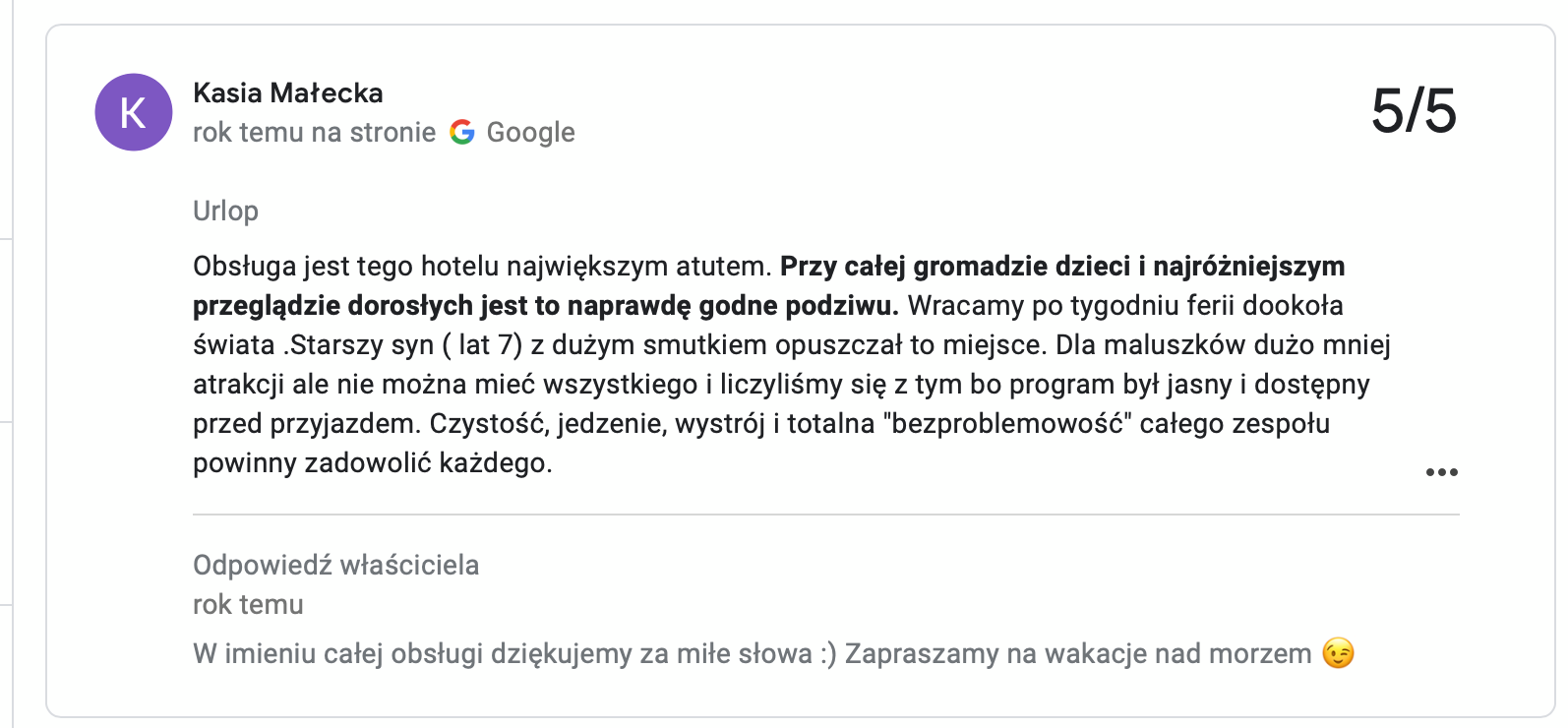The width and height of the screenshot is (1568, 728).
Task: Click the bold sentence starting "Przy całej gromadzie"
Action: pos(1062,267)
